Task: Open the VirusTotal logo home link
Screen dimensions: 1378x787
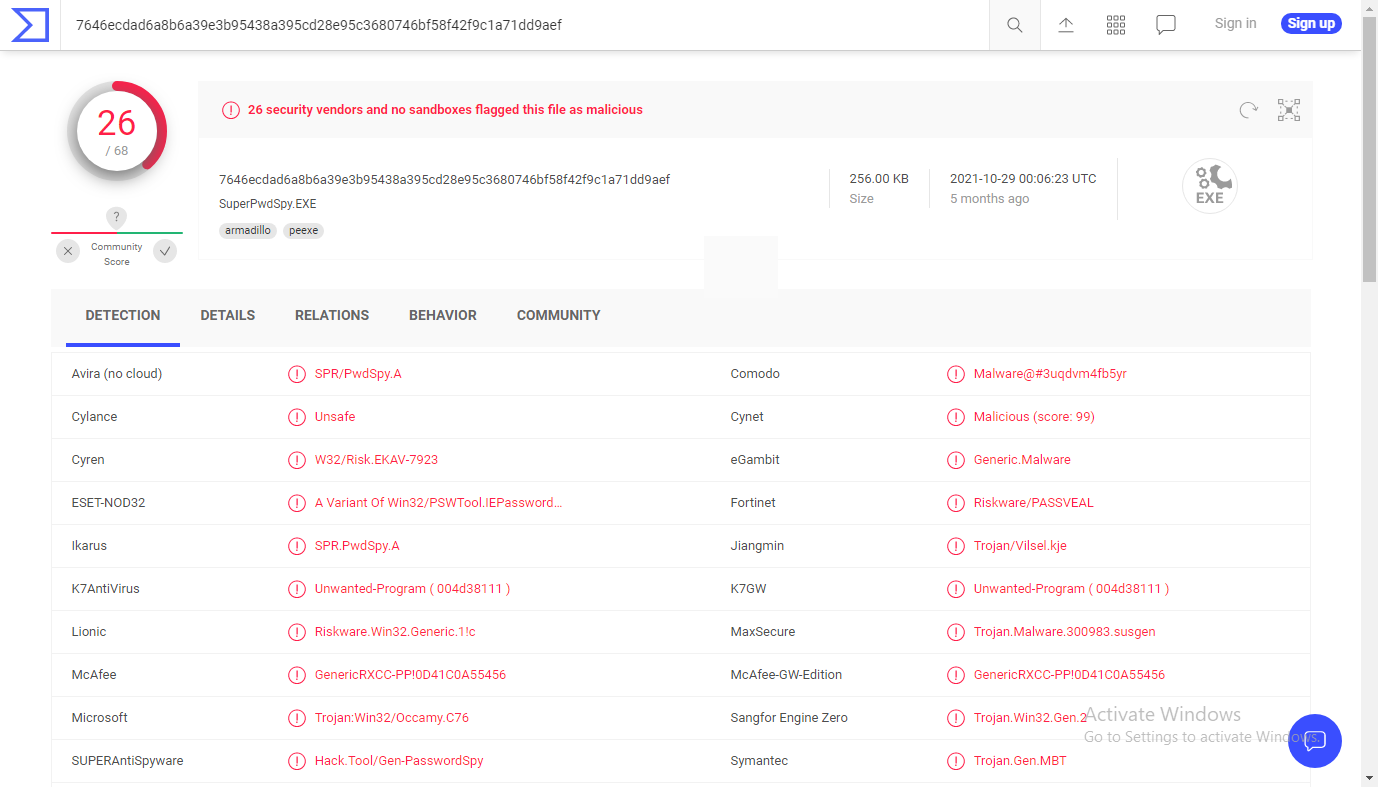Action: pos(30,25)
